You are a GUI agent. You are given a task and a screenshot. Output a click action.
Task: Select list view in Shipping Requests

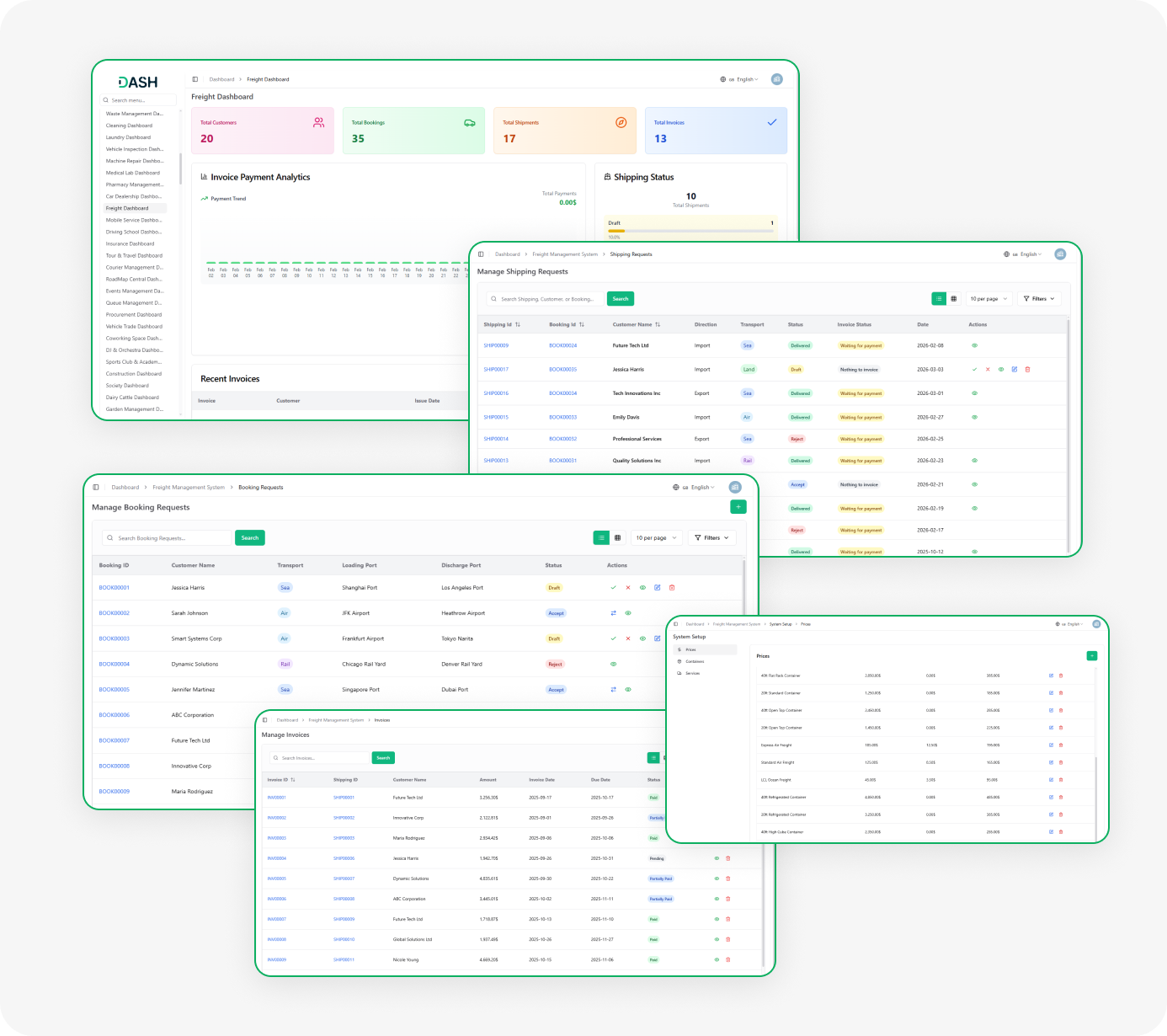(939, 298)
